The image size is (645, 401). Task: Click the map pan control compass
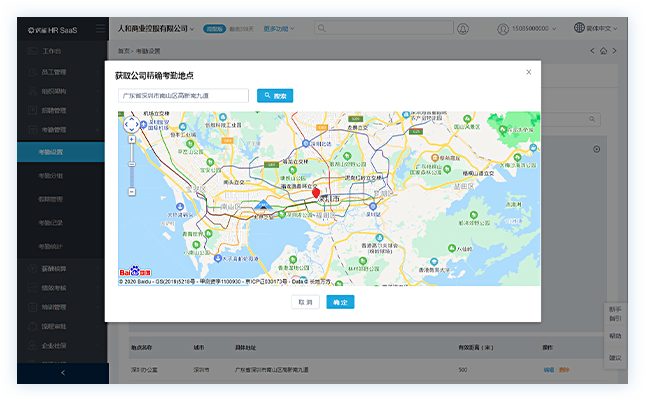(x=131, y=125)
